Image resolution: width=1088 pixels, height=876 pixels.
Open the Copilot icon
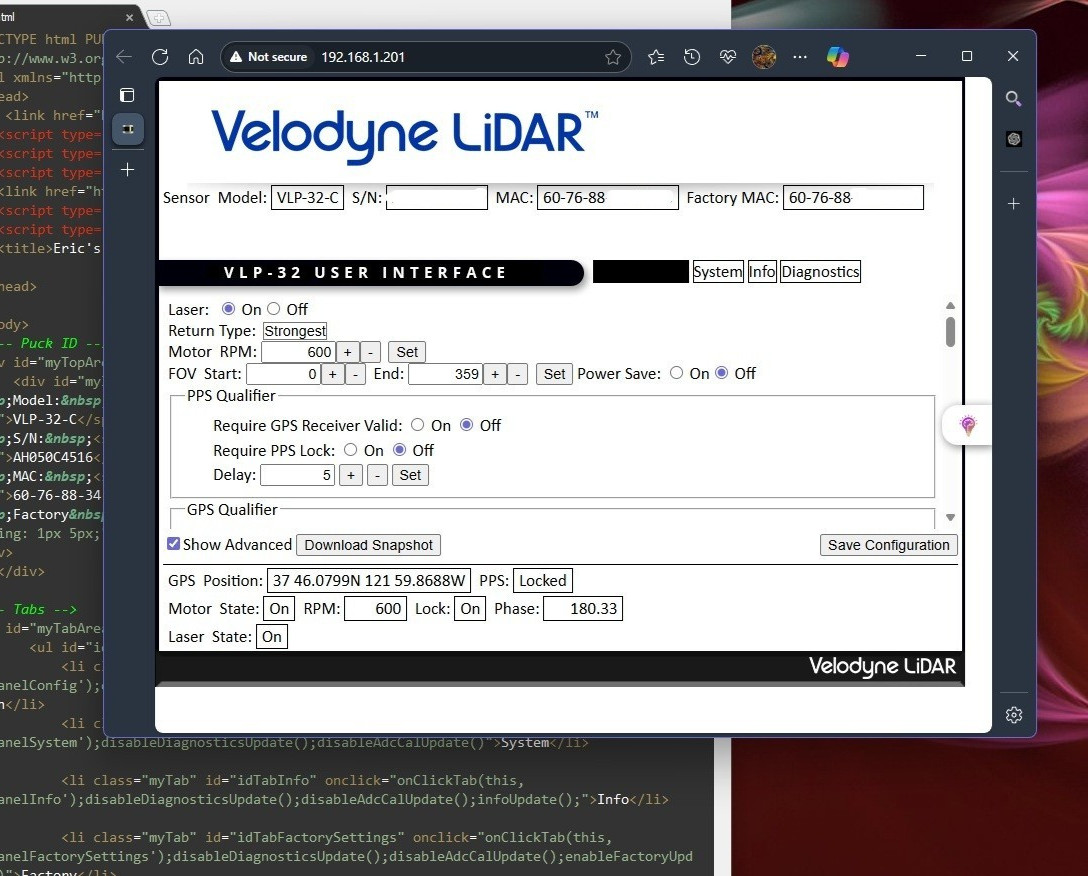coord(838,57)
